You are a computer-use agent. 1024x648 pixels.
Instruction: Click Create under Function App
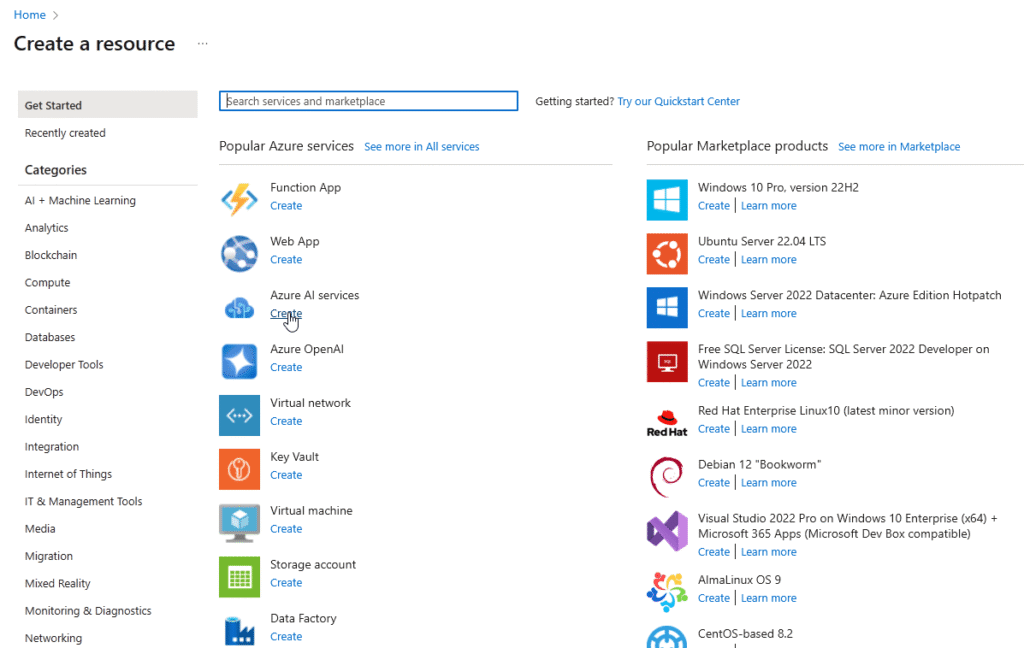point(286,206)
